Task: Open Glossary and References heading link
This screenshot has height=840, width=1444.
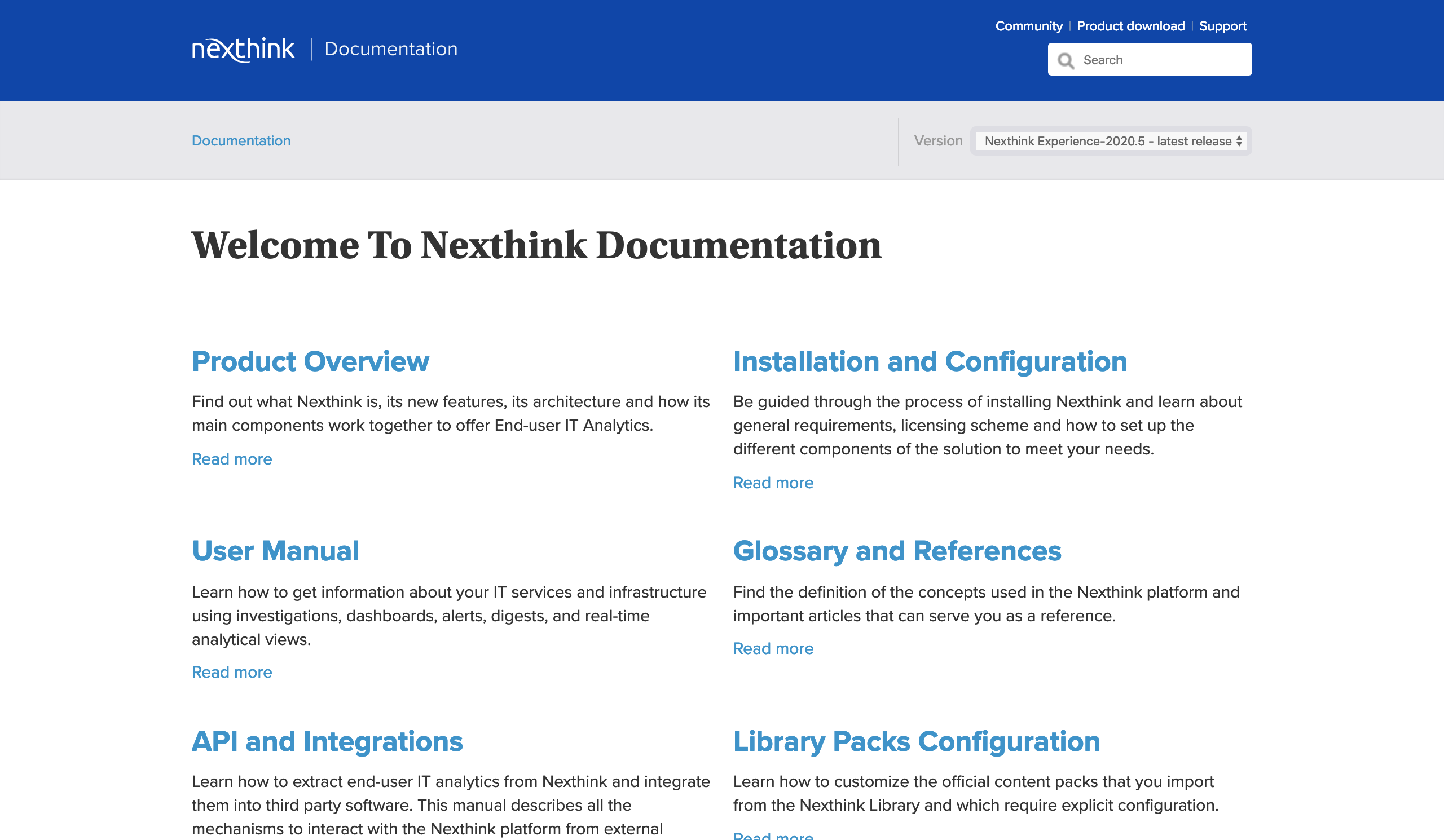Action: 897,551
